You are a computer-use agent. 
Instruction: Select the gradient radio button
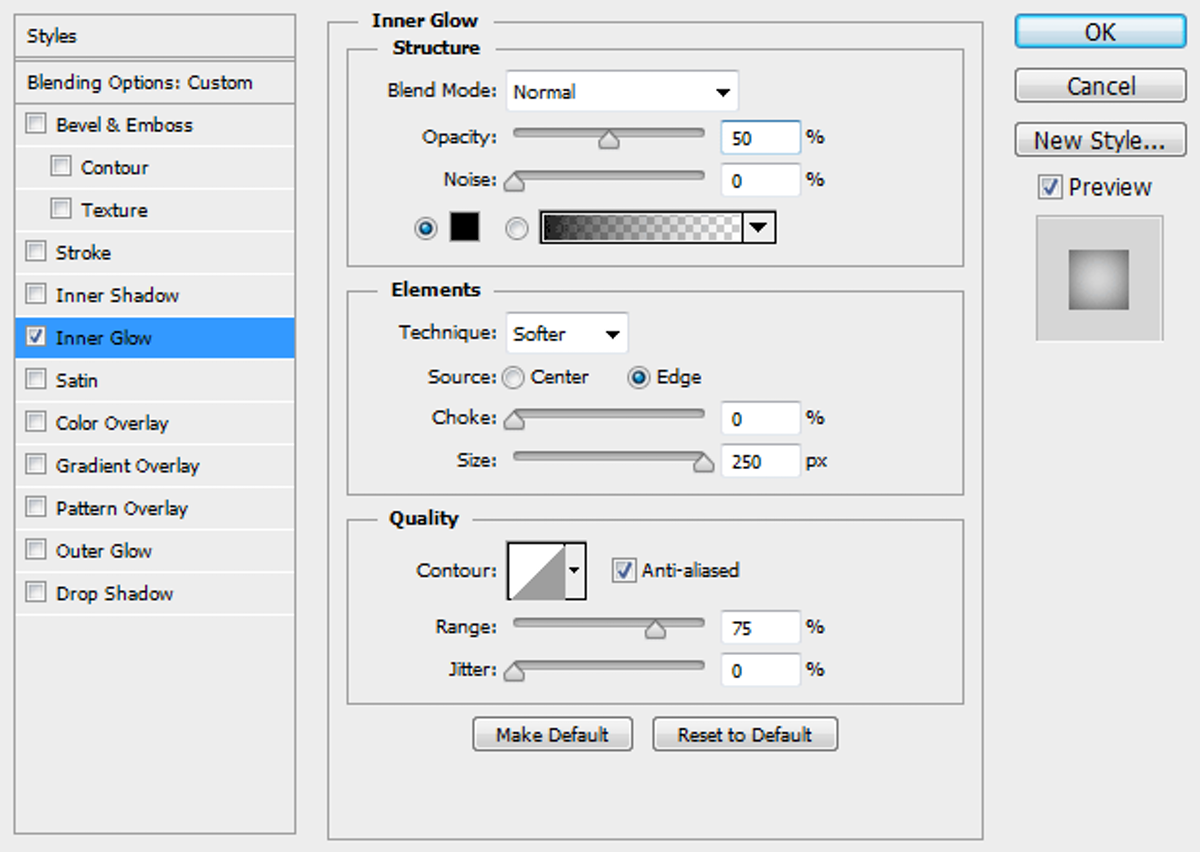coord(516,228)
